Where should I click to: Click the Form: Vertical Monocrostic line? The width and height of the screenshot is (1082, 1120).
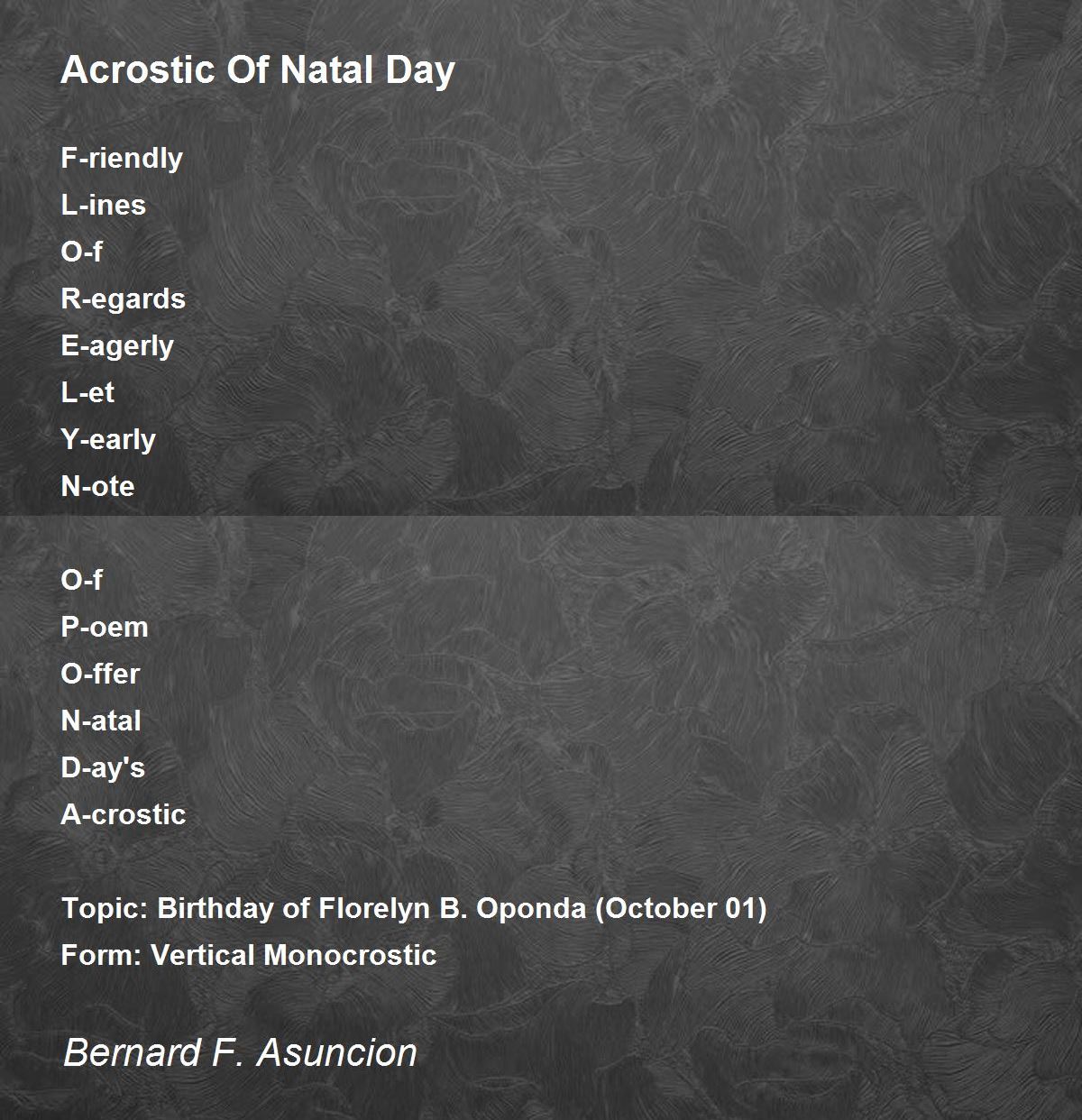click(x=249, y=955)
